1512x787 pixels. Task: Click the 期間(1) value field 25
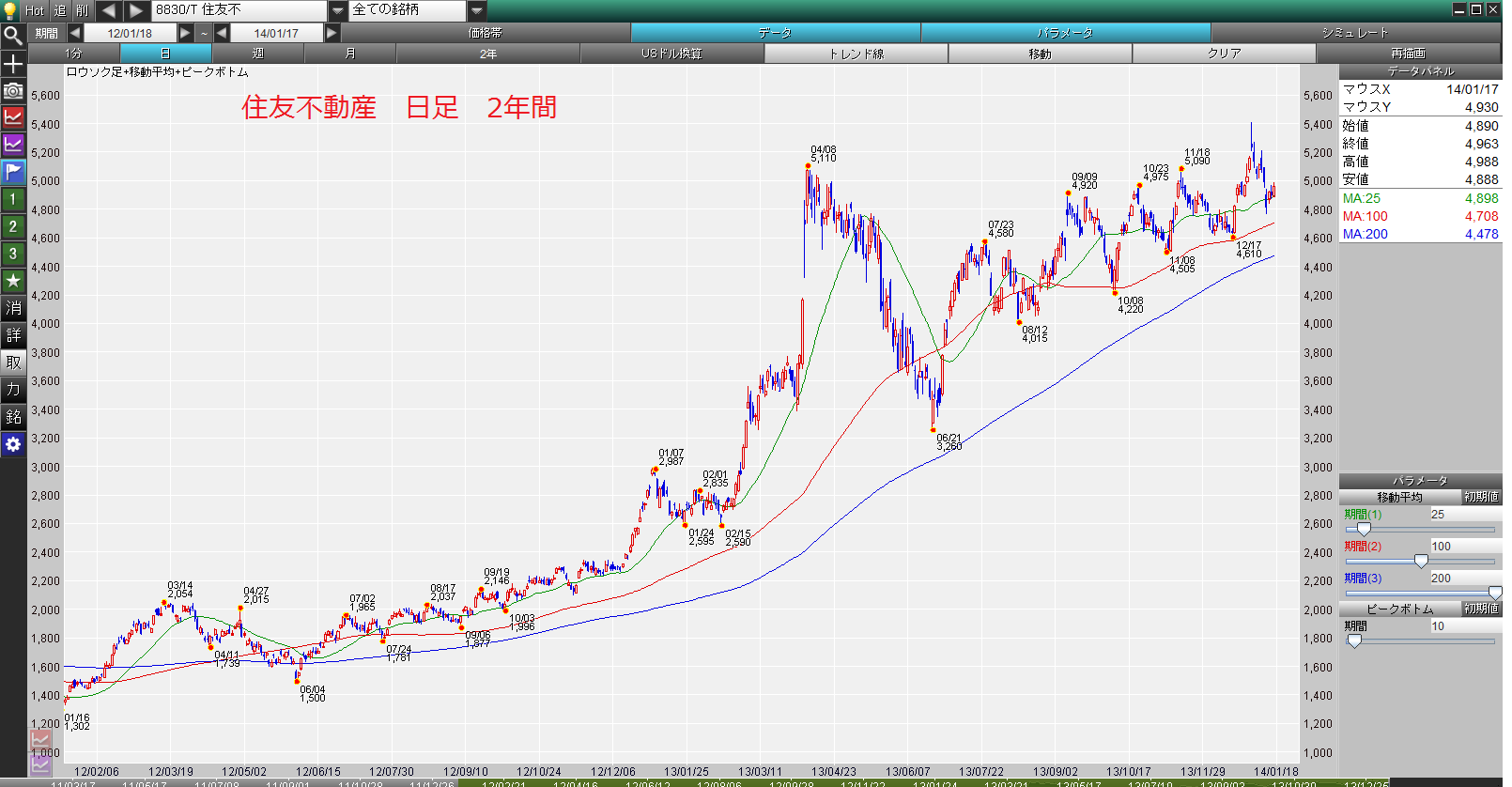(x=1465, y=515)
